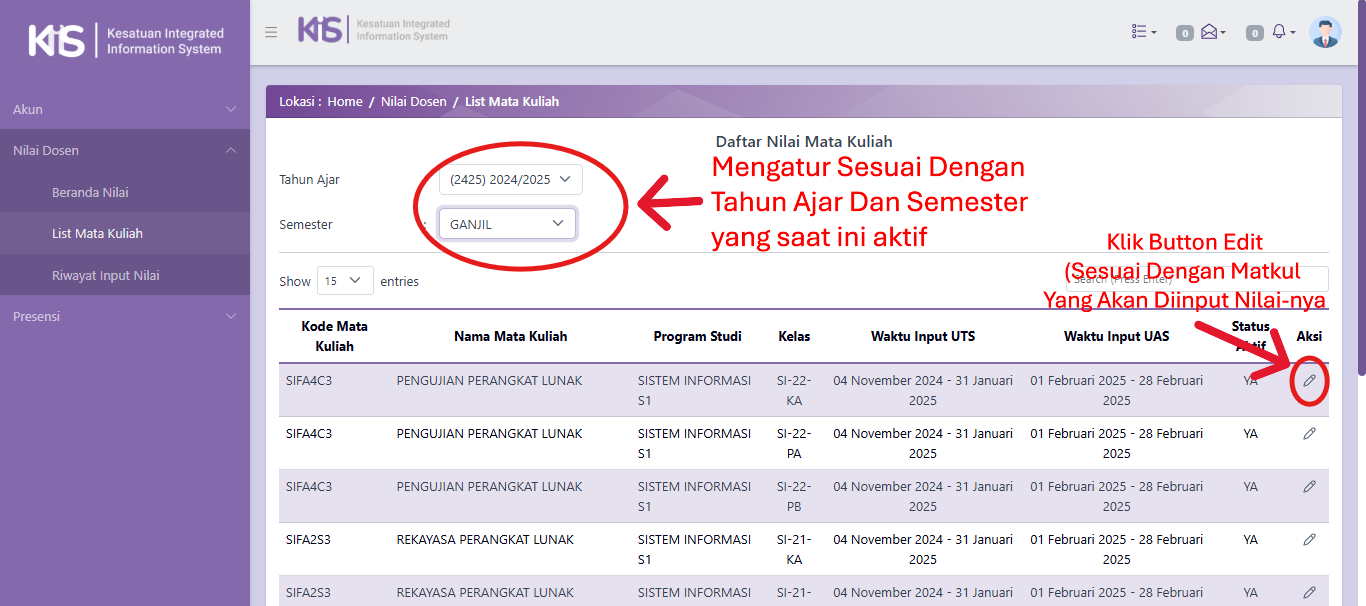Click the Nilai Dosen breadcrumb link
The height and width of the screenshot is (606, 1366).
(413, 102)
